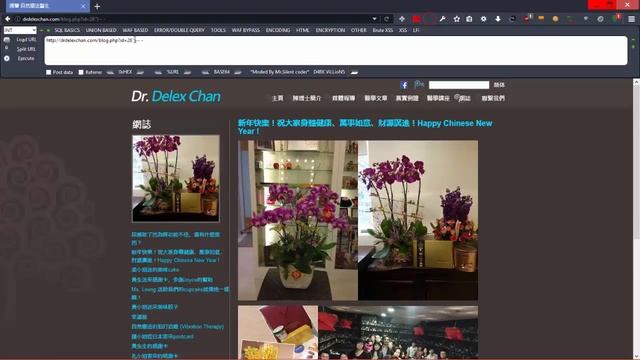
Task: Open the clipboard library icon in toolbar
Action: (x=469, y=19)
